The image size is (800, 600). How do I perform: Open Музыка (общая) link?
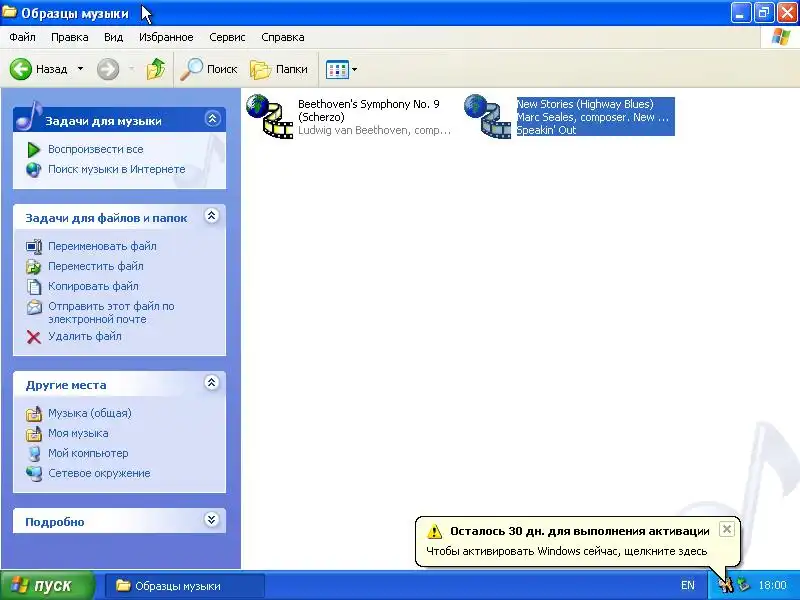tap(90, 413)
